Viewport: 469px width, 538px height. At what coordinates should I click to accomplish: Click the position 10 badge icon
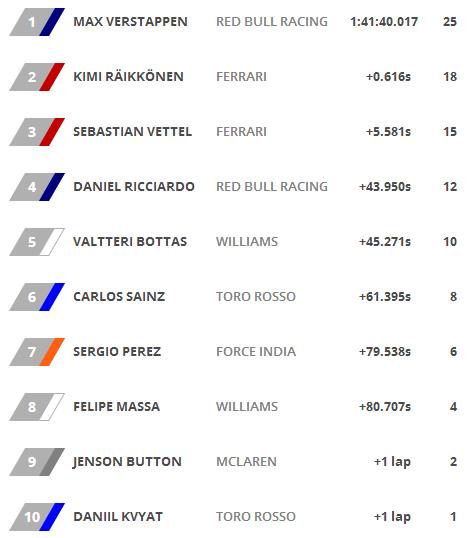(37, 517)
